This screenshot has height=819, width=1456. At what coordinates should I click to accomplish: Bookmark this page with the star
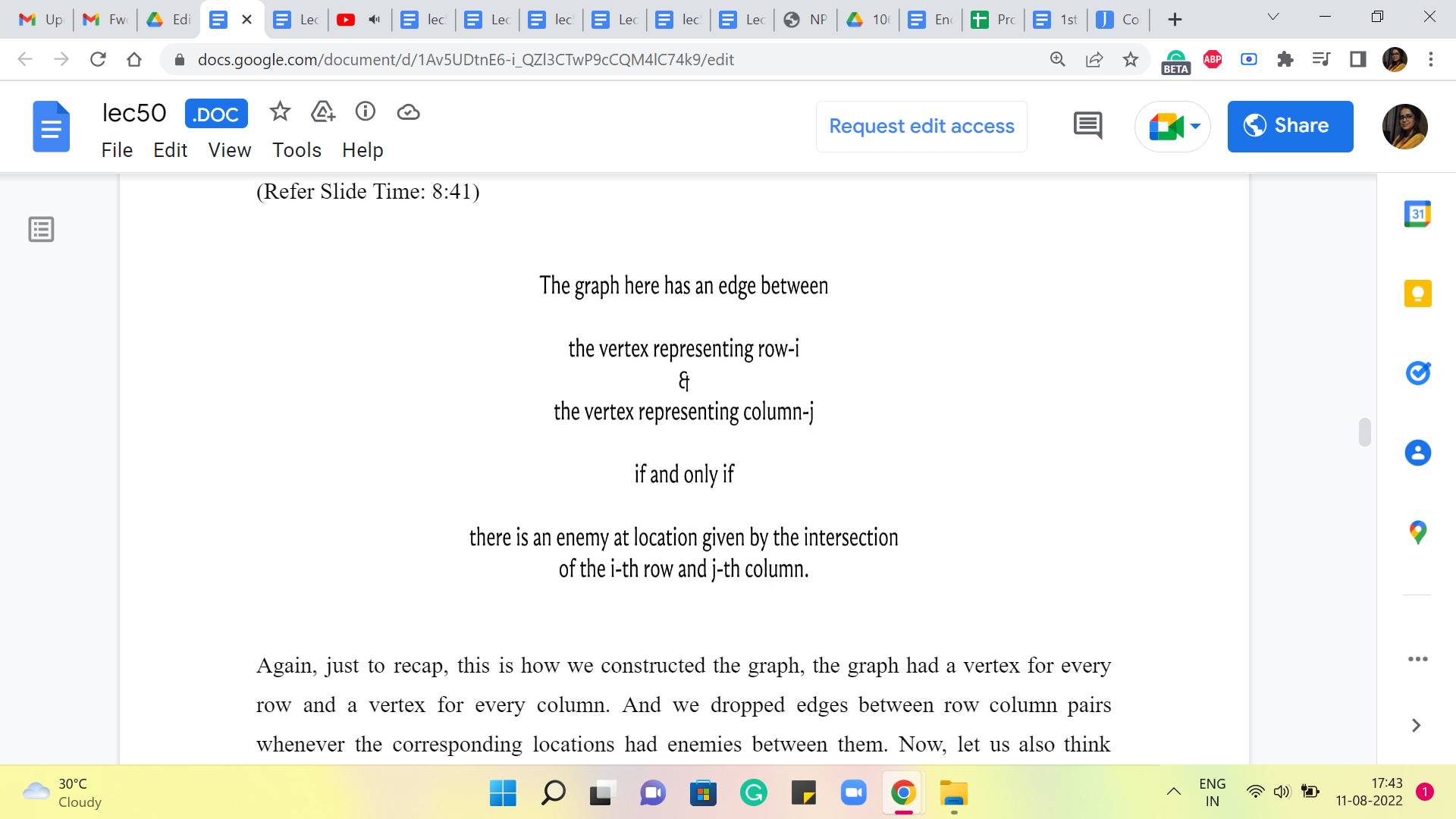point(1130,59)
